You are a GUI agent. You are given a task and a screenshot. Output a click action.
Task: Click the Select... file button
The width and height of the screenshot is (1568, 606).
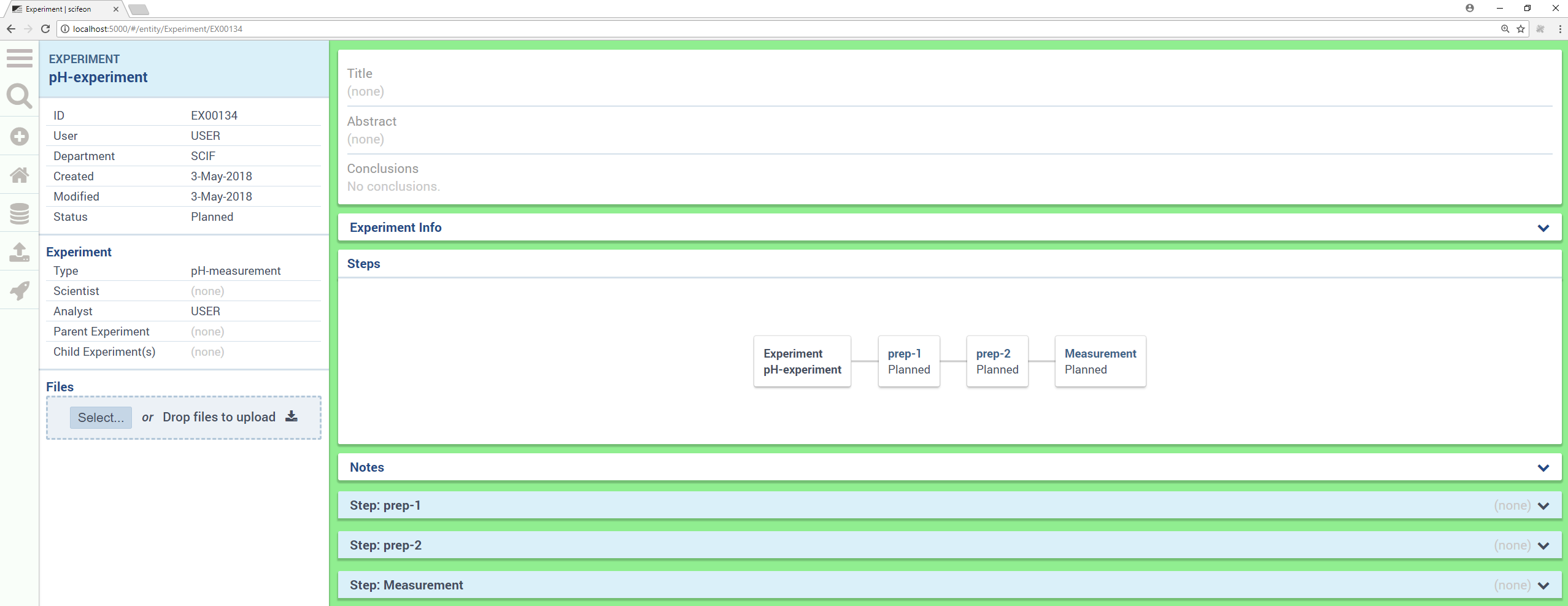click(x=101, y=417)
